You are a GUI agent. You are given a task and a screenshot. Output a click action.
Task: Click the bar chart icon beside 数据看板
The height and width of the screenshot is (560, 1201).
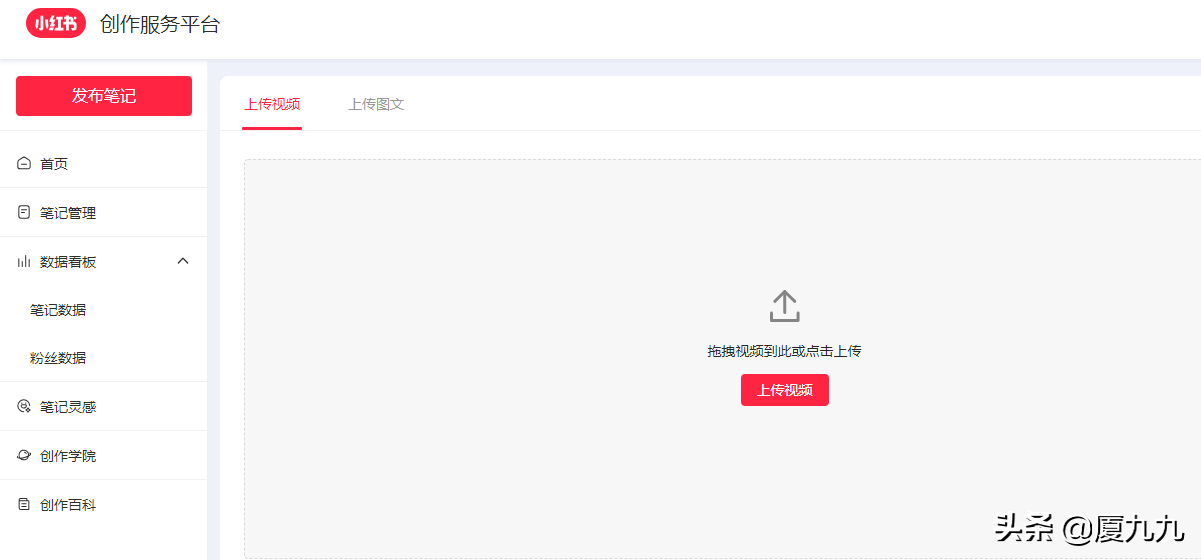coord(24,262)
